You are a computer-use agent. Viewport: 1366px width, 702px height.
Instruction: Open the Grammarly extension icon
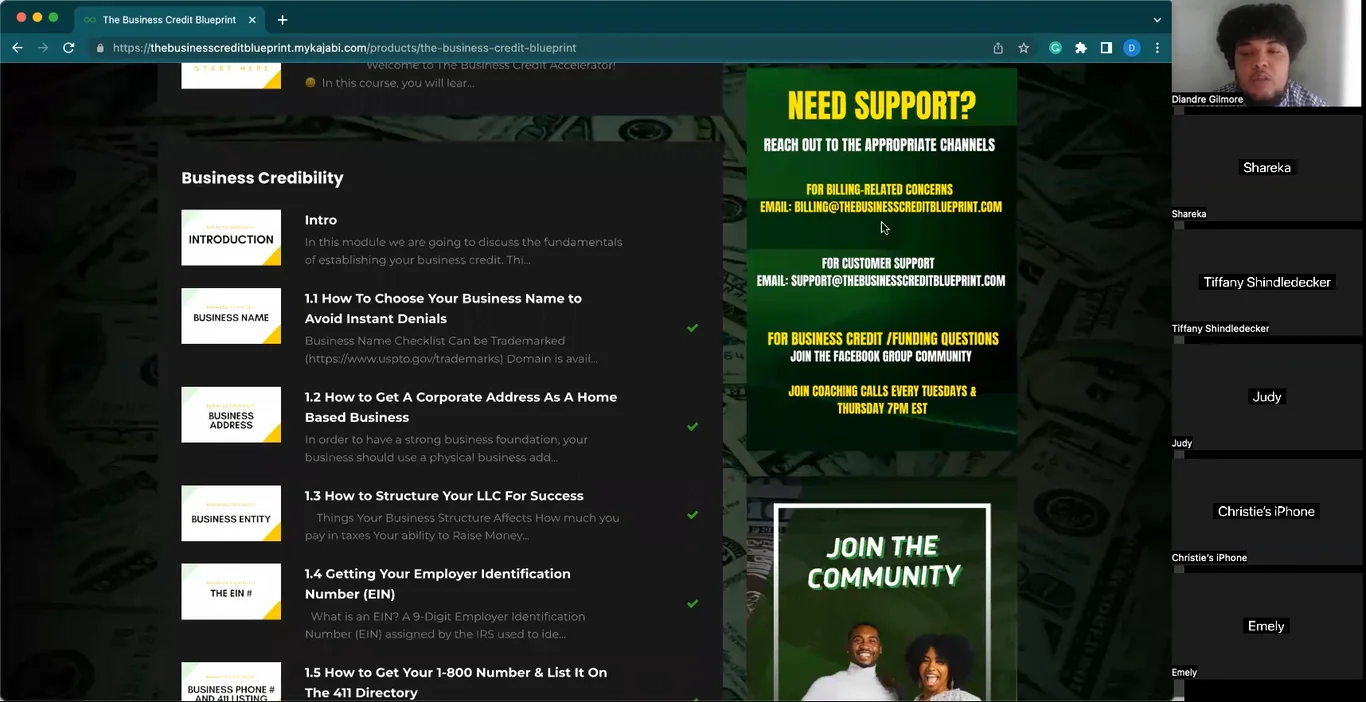[1055, 48]
